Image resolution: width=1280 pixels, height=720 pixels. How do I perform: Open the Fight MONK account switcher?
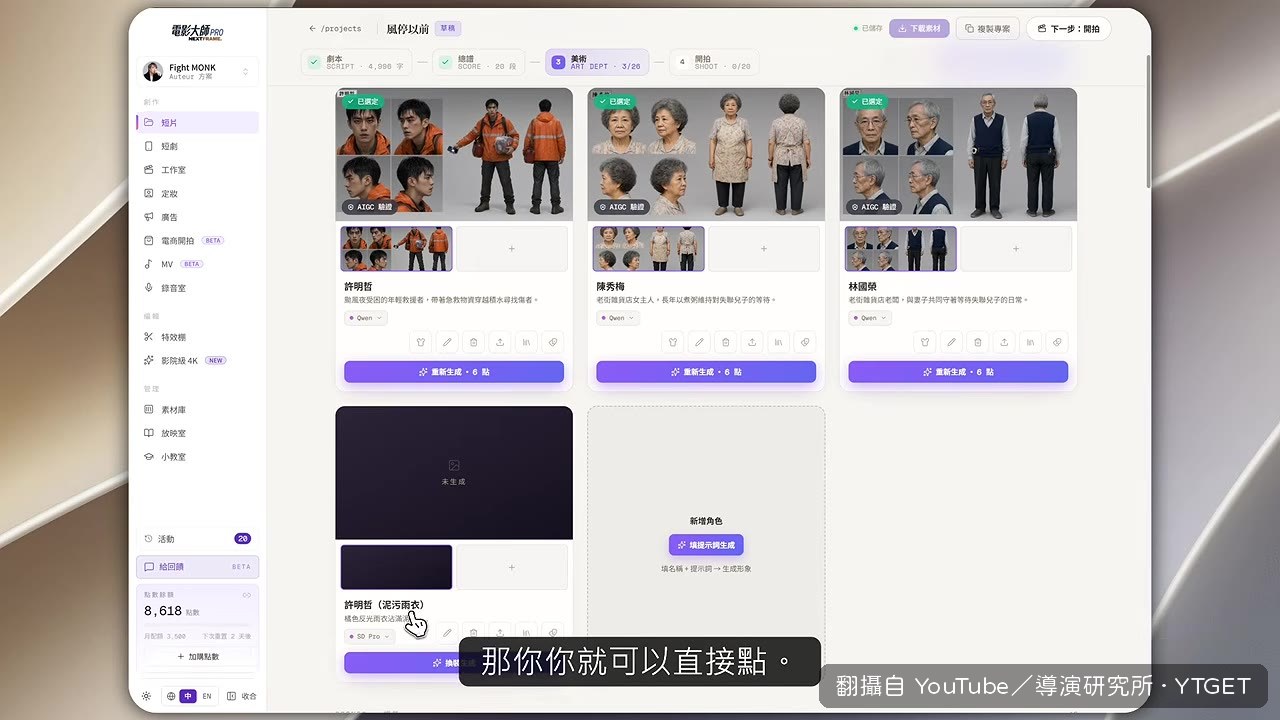[197, 71]
